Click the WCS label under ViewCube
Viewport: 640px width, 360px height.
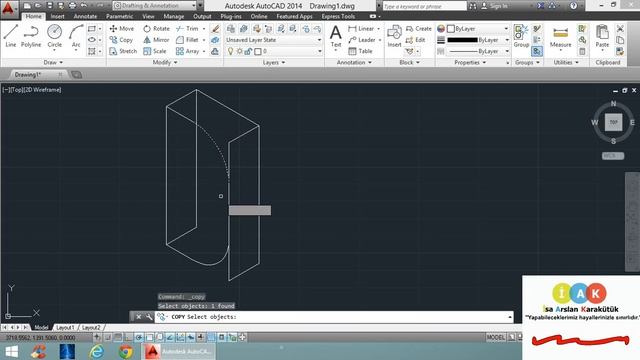pyautogui.click(x=613, y=156)
